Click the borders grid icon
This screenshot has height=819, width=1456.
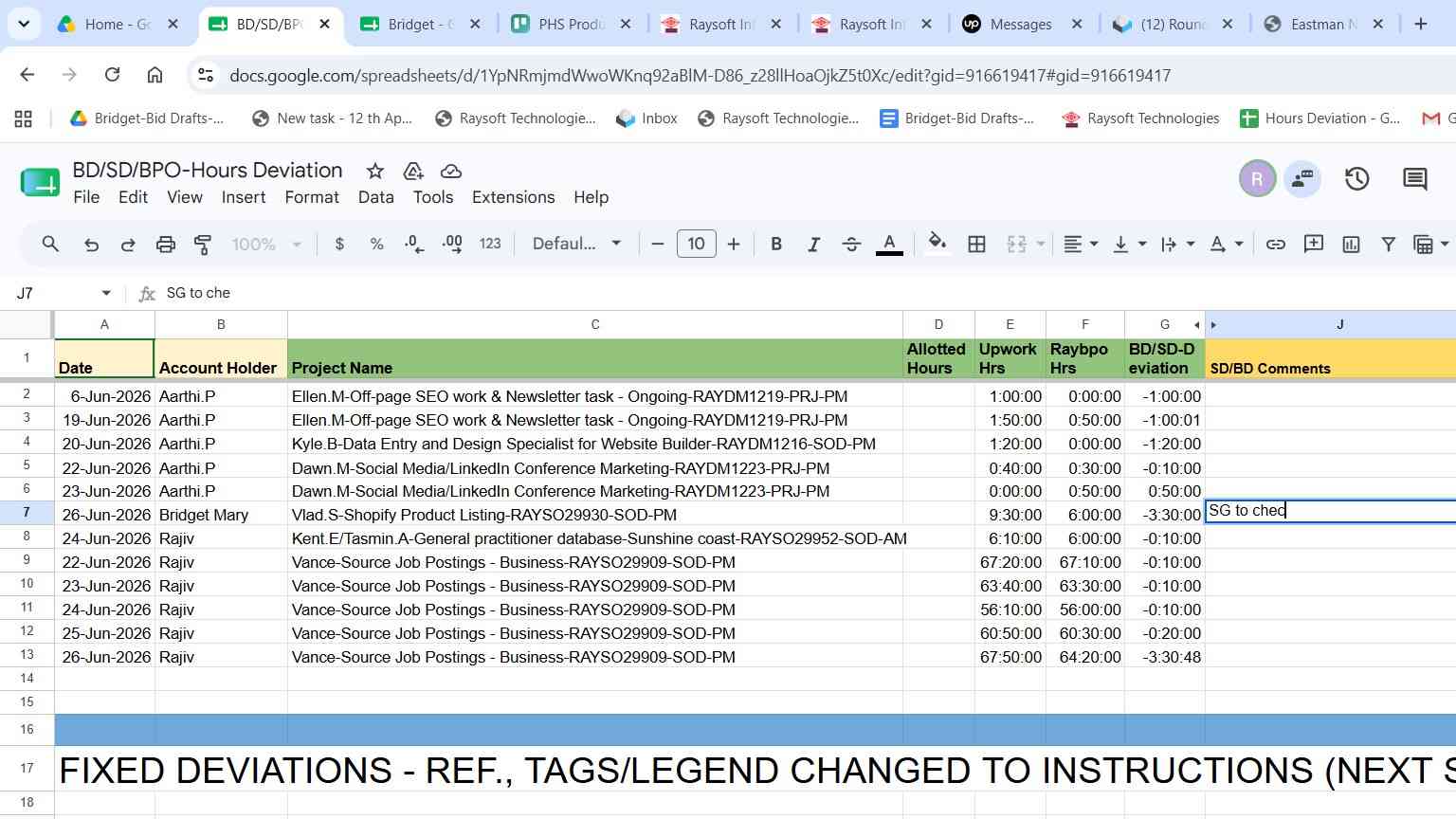[x=976, y=245]
